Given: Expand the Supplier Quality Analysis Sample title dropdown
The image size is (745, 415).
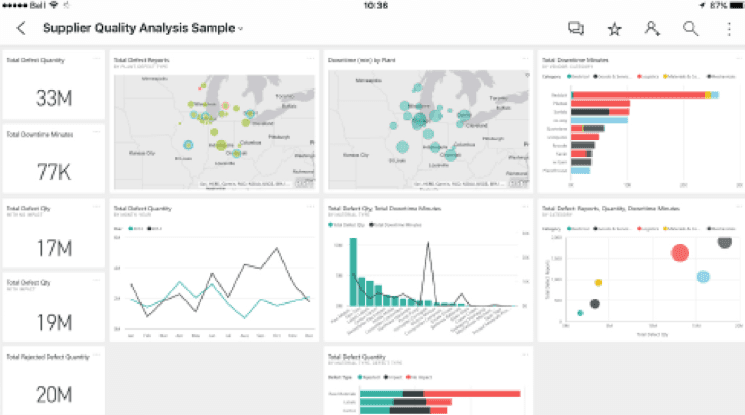Looking at the screenshot, I should [240, 29].
